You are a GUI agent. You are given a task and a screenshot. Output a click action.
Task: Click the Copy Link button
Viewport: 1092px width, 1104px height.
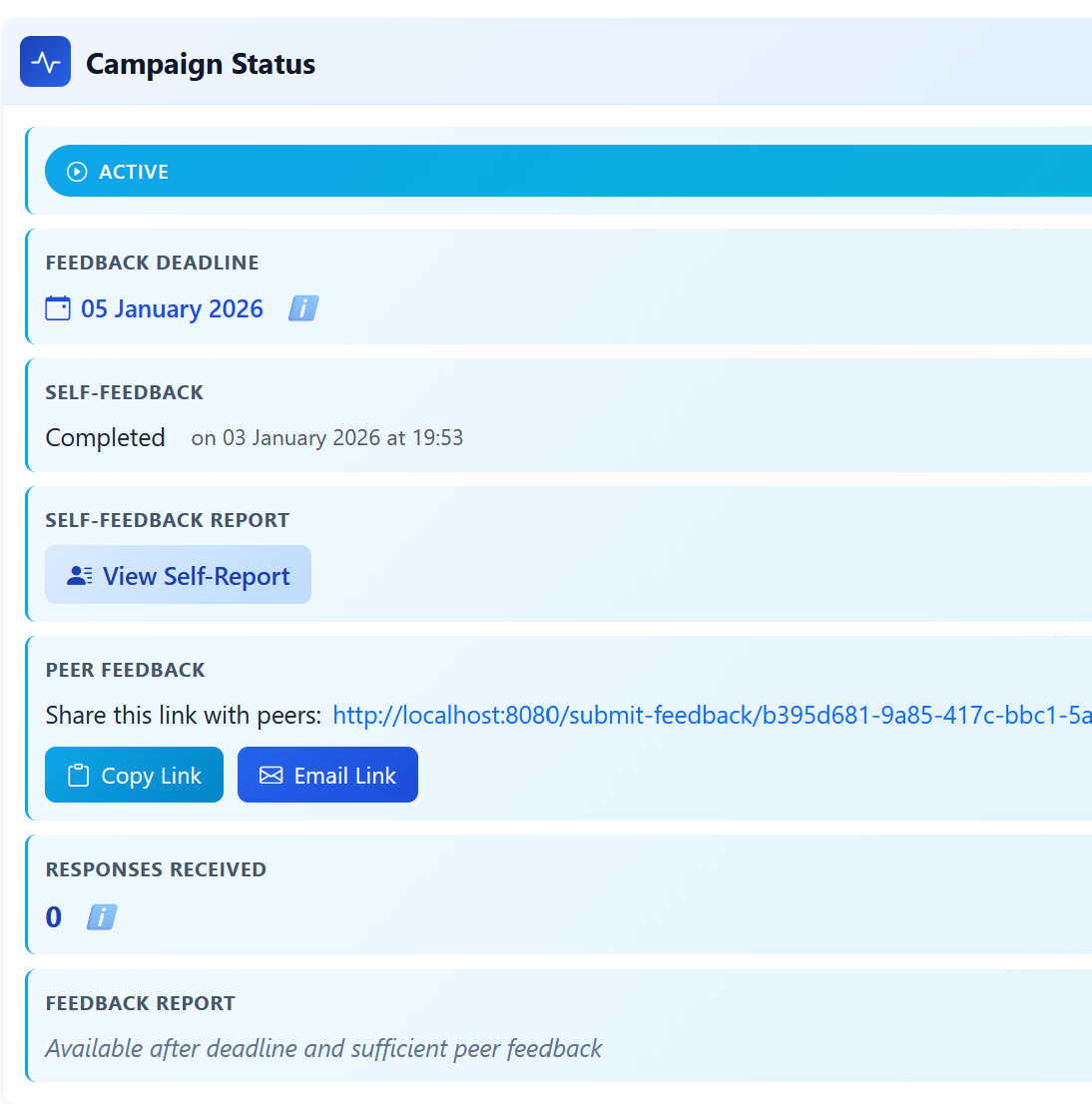pos(134,774)
